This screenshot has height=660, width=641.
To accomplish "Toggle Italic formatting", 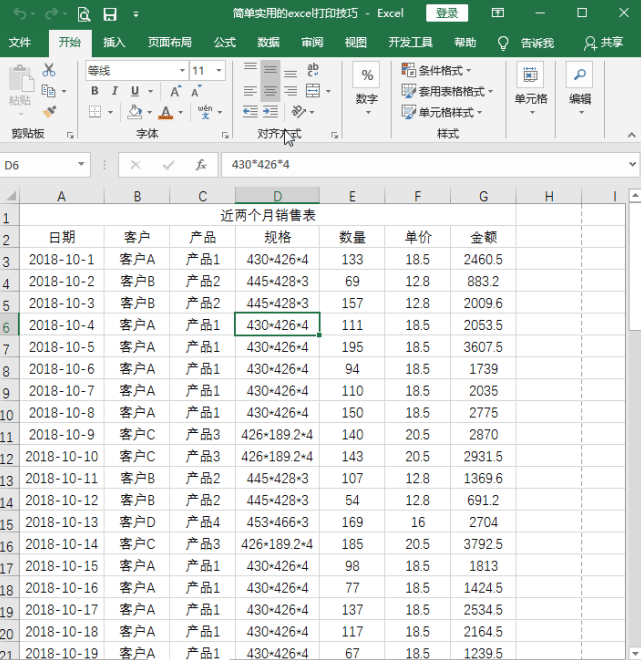I will pos(114,91).
